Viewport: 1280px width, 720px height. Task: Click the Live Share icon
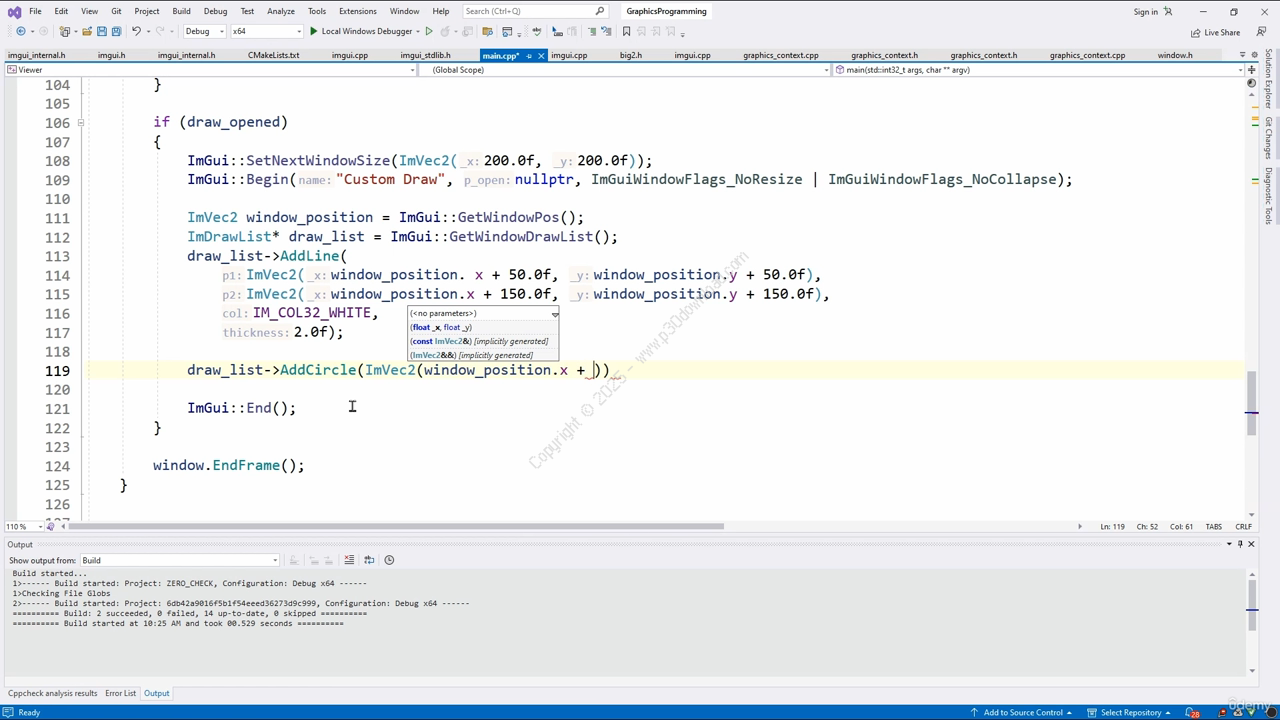coord(1195,32)
